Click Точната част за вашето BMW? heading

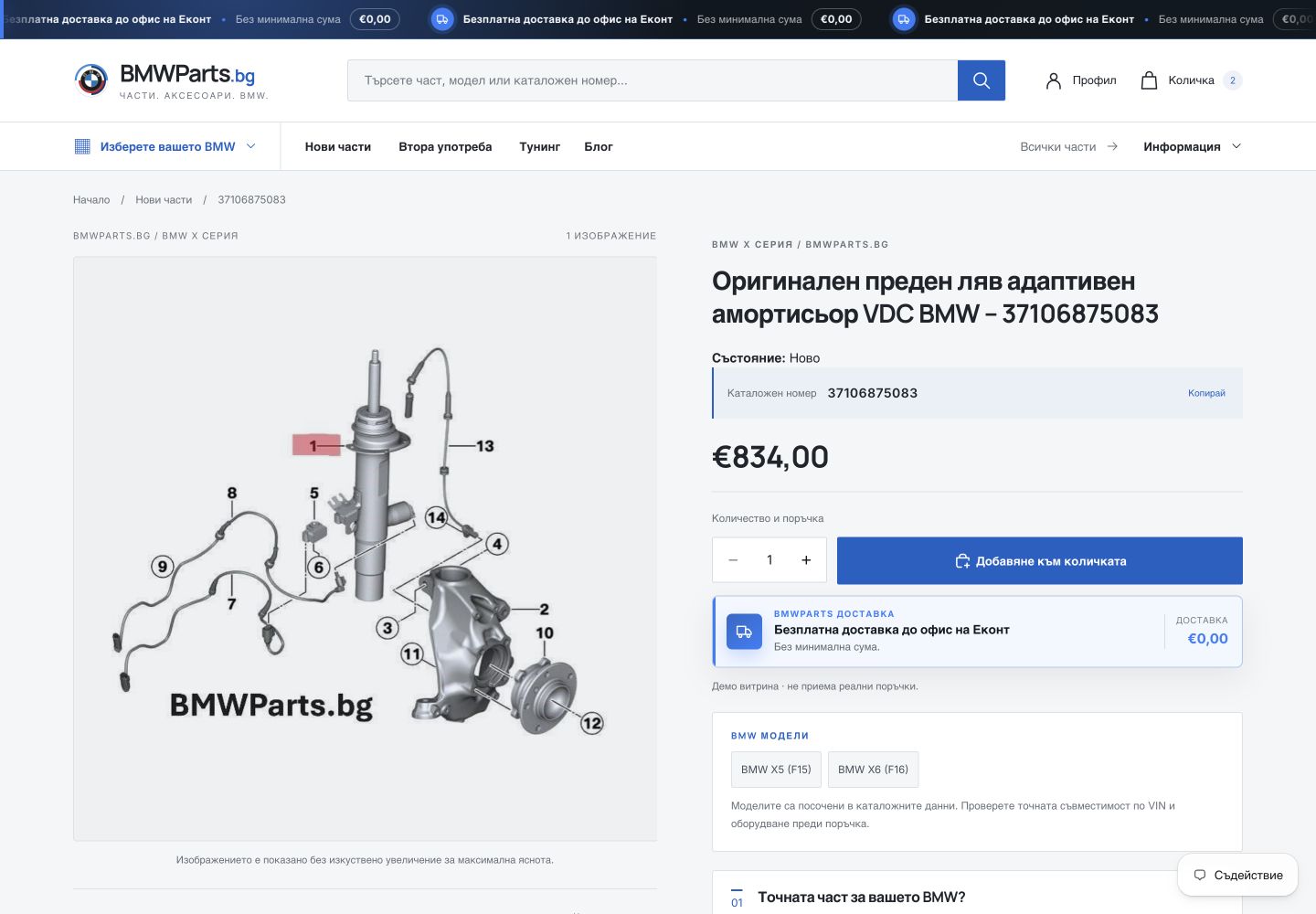pyautogui.click(x=862, y=898)
